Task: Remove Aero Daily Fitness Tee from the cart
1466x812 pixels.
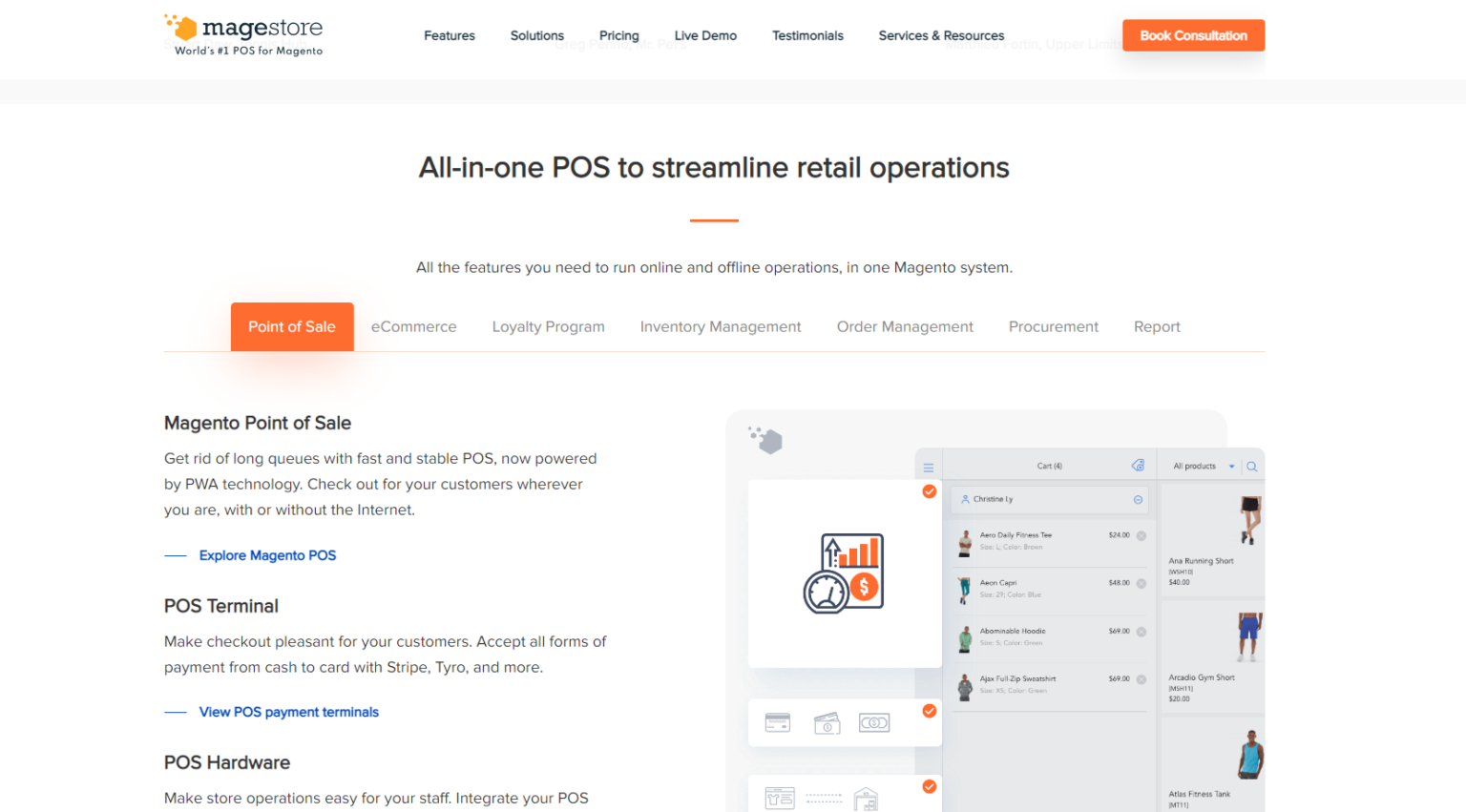Action: click(1141, 534)
